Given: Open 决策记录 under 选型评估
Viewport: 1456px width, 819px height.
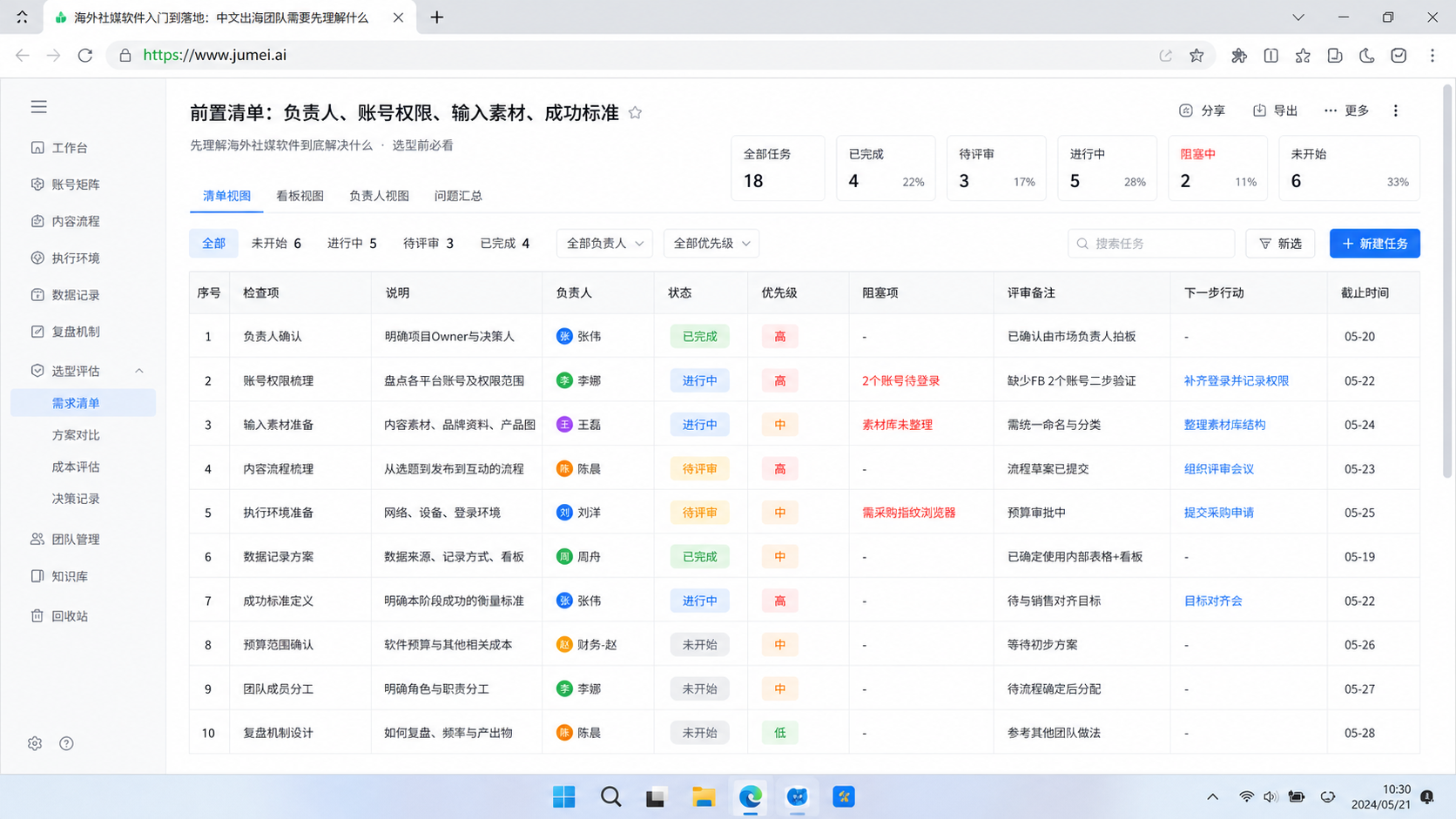Looking at the screenshot, I should point(76,499).
